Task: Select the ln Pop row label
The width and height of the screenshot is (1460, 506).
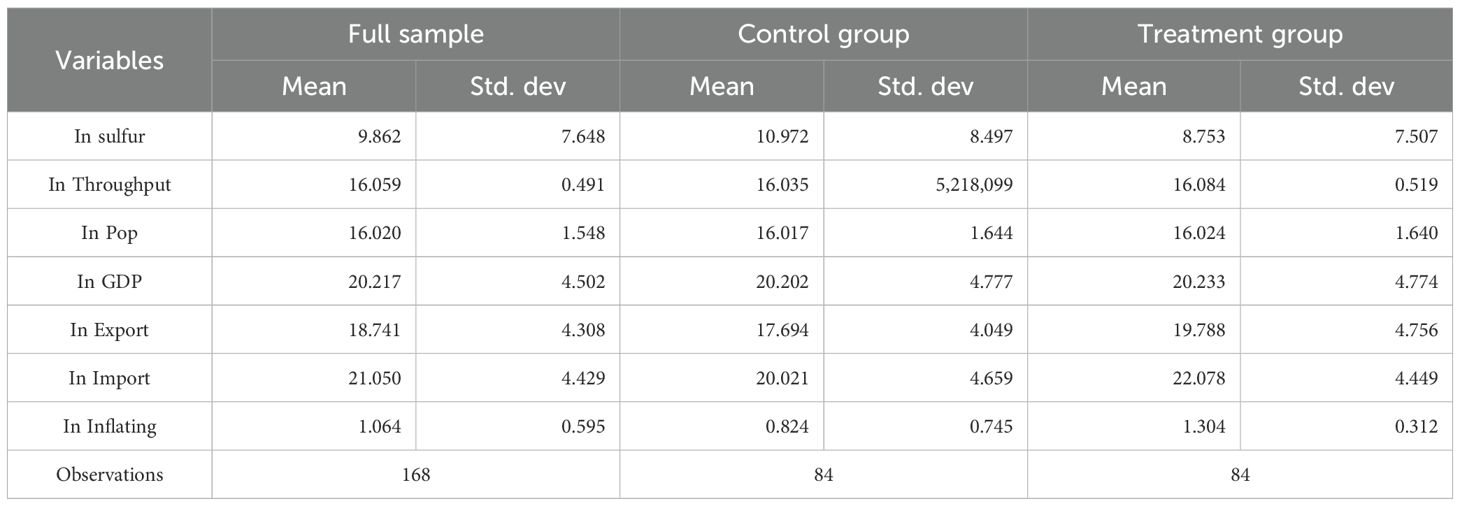Action: (x=109, y=233)
